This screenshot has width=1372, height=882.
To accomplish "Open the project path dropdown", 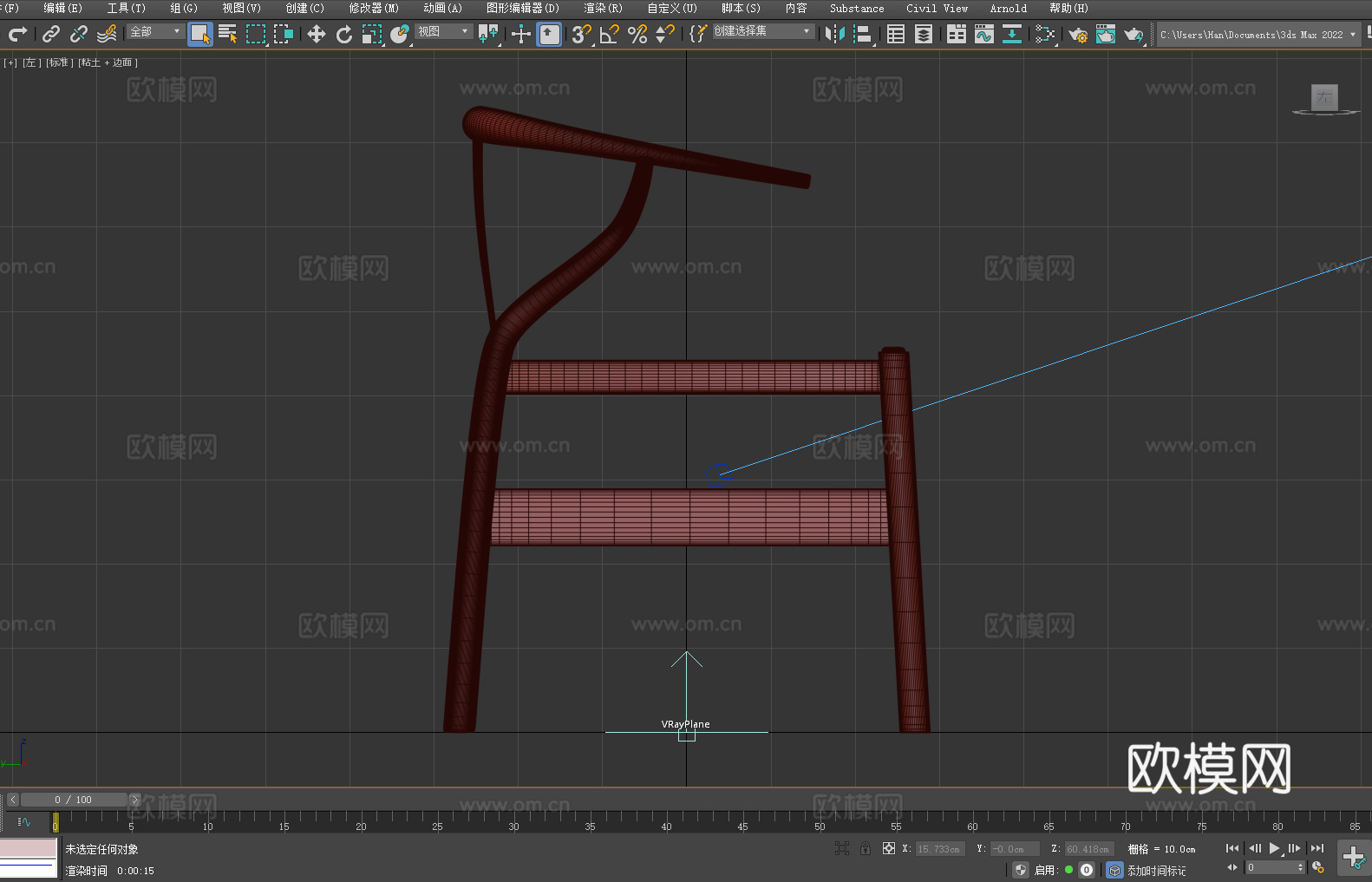I will [1258, 35].
